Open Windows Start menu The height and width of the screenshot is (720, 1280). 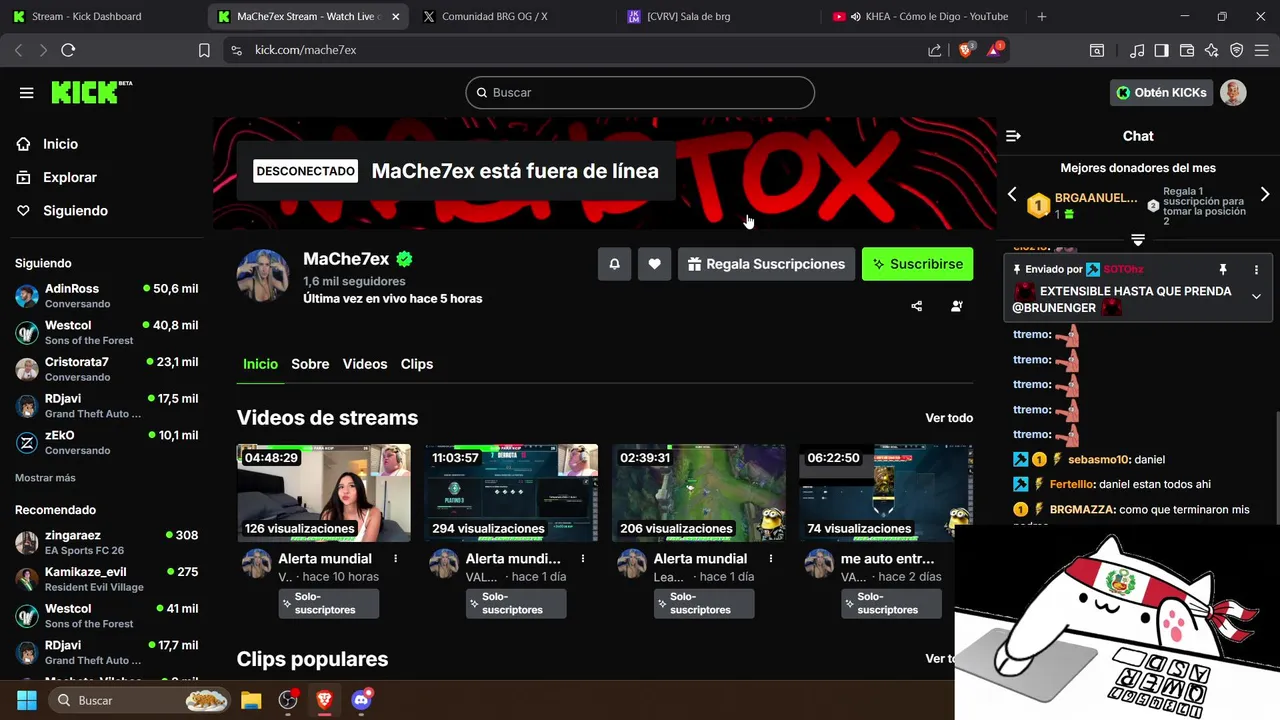[x=27, y=700]
